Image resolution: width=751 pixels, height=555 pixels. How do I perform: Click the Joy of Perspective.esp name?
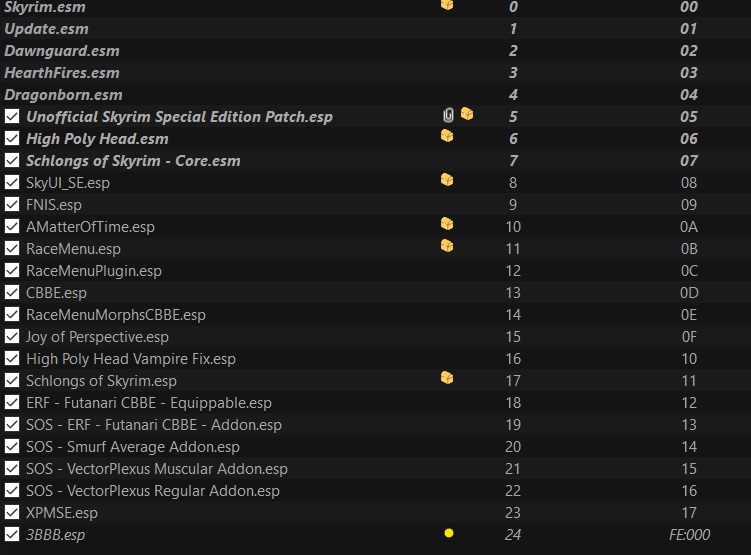click(x=97, y=337)
